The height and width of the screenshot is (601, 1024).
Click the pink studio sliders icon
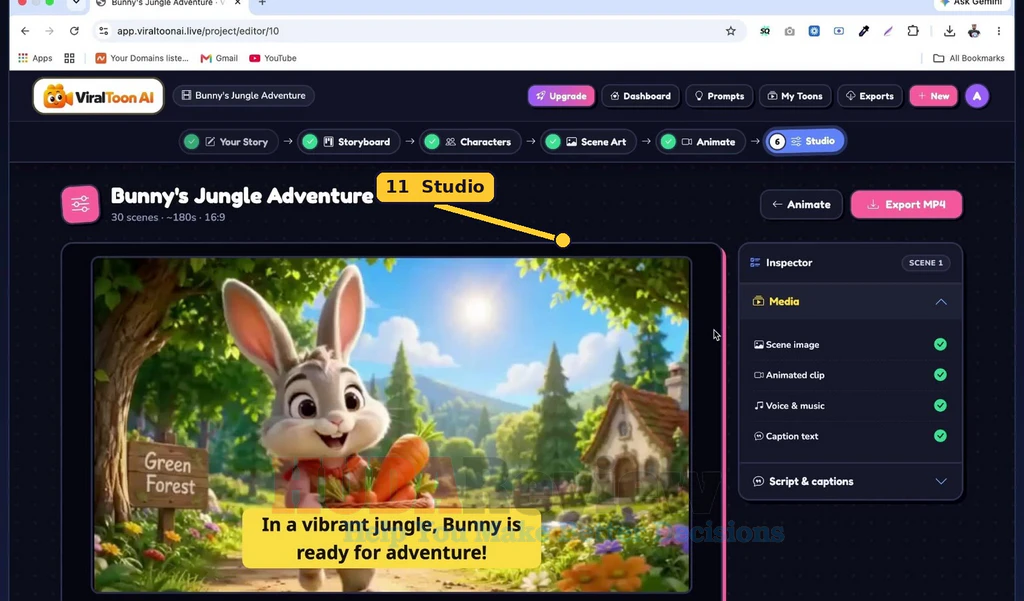(80, 204)
